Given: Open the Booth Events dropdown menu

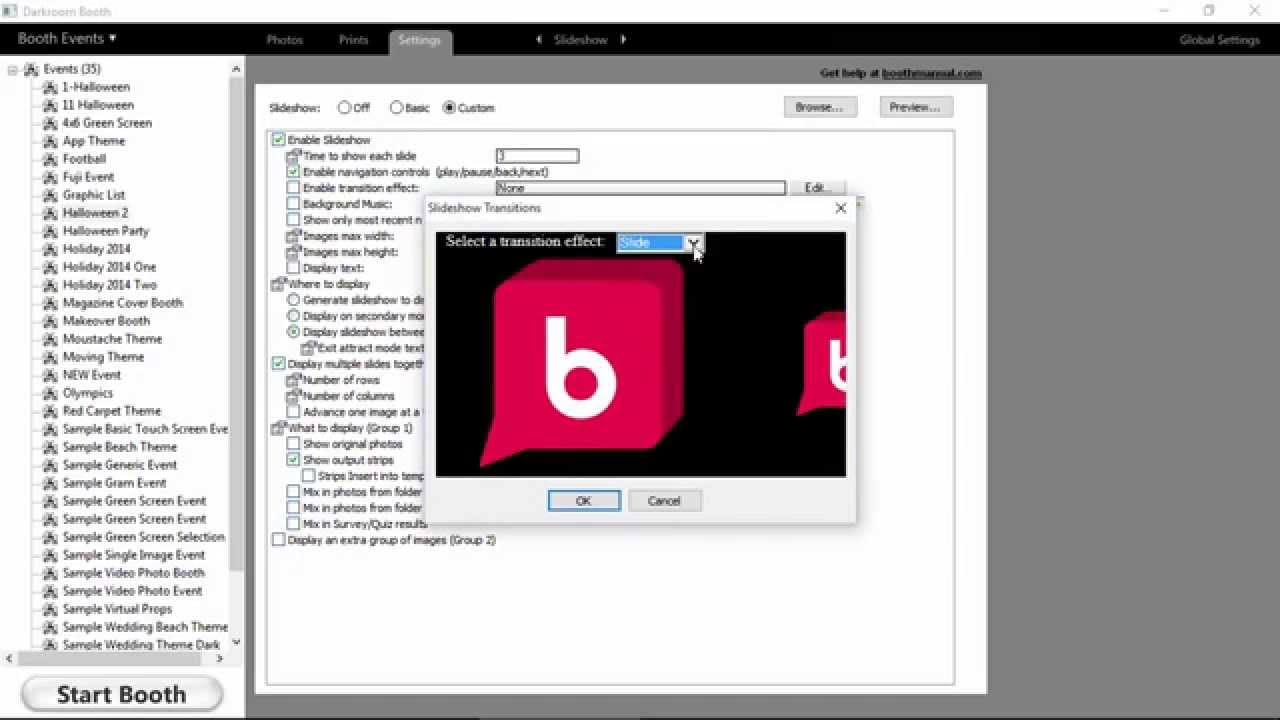Looking at the screenshot, I should tap(67, 38).
